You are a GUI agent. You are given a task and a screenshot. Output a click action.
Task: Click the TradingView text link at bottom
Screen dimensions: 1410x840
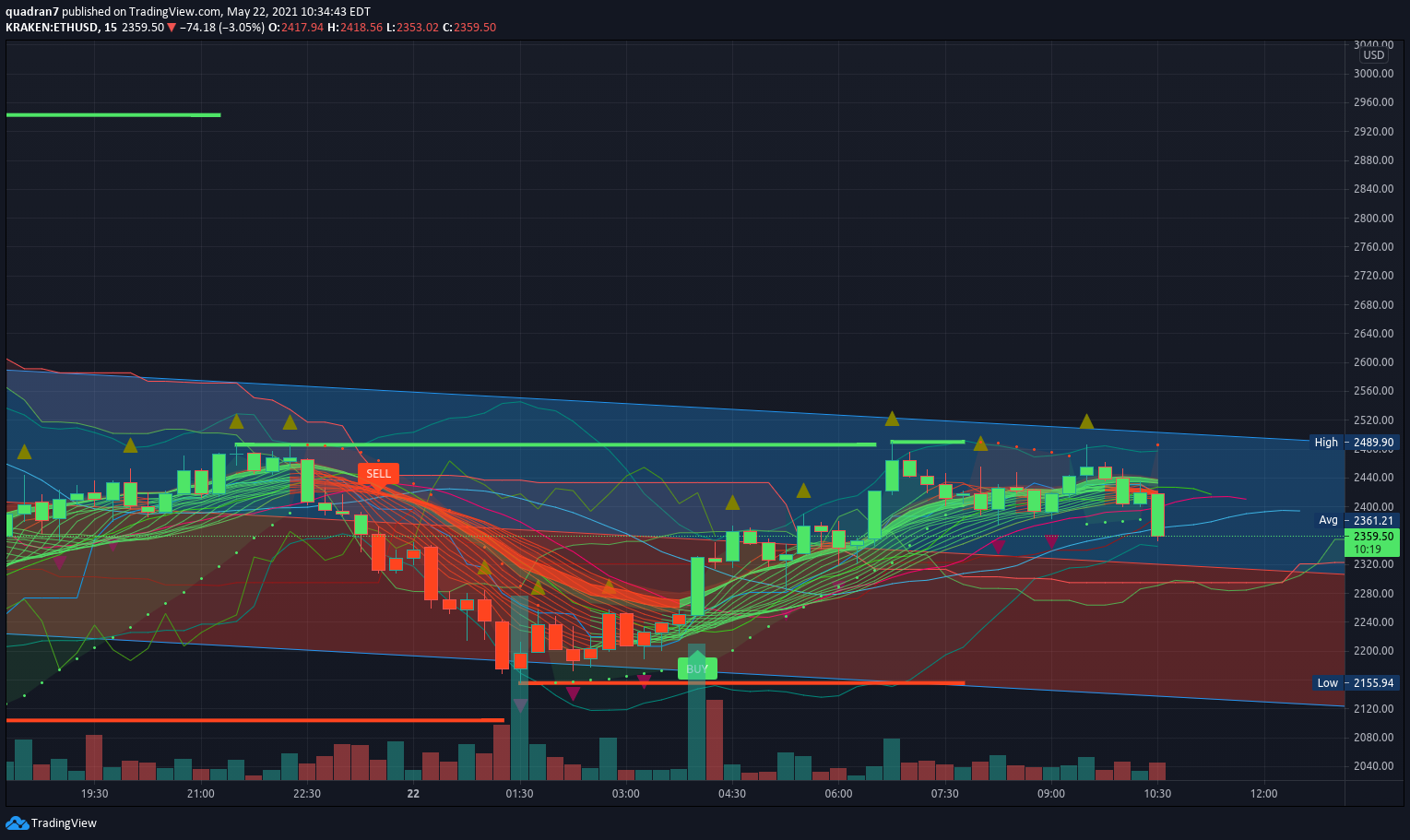[64, 823]
